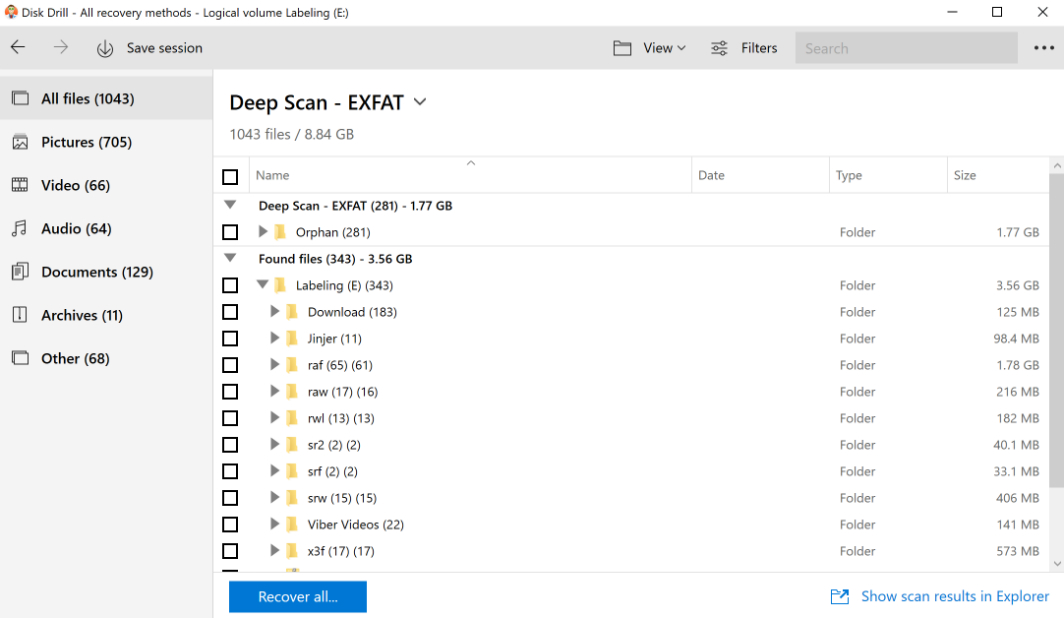Open the Deep Scan - EXFAT dropdown
The width and height of the screenshot is (1064, 618).
(x=419, y=102)
